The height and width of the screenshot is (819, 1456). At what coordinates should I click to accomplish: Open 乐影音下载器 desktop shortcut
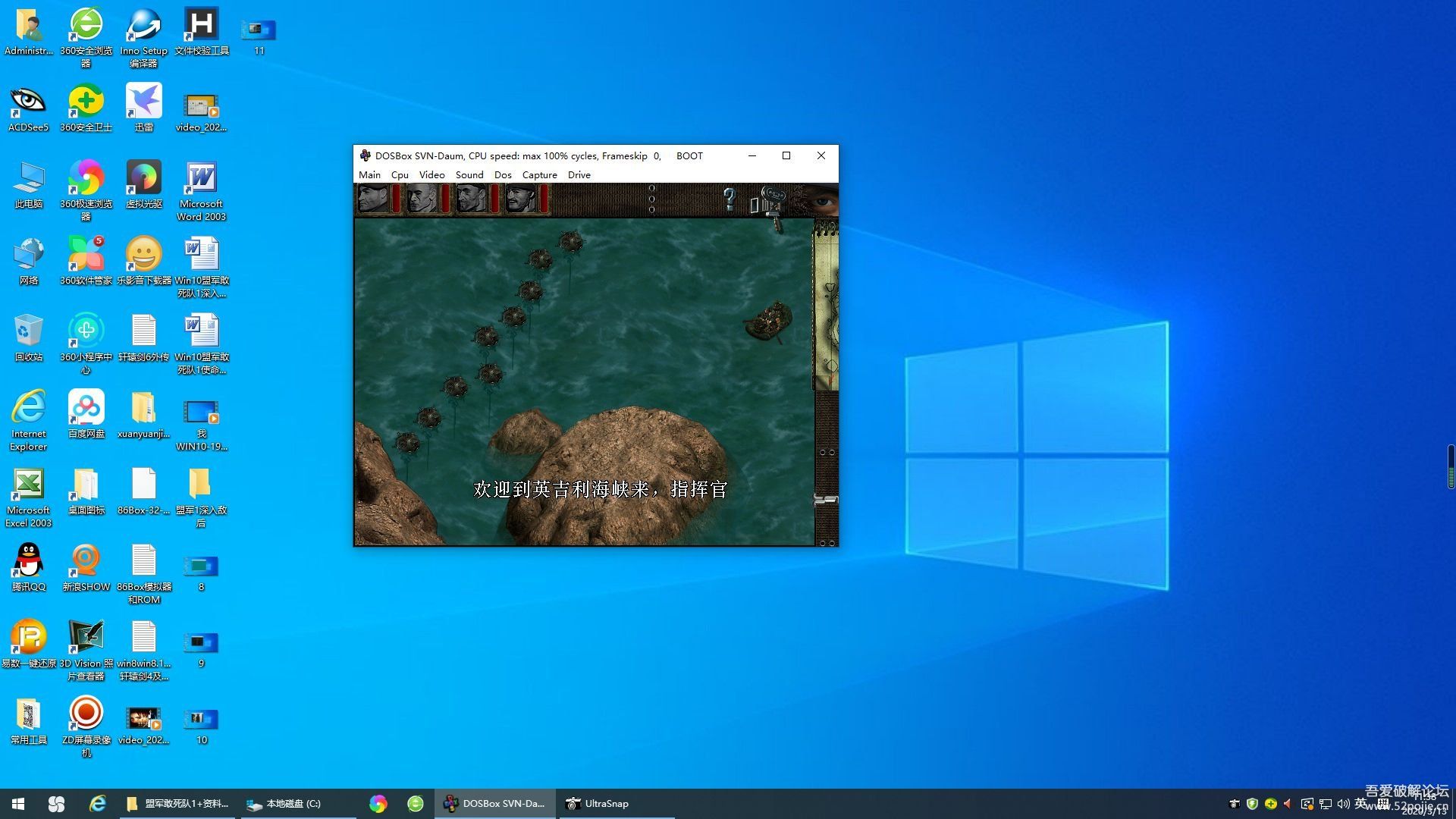[143, 262]
